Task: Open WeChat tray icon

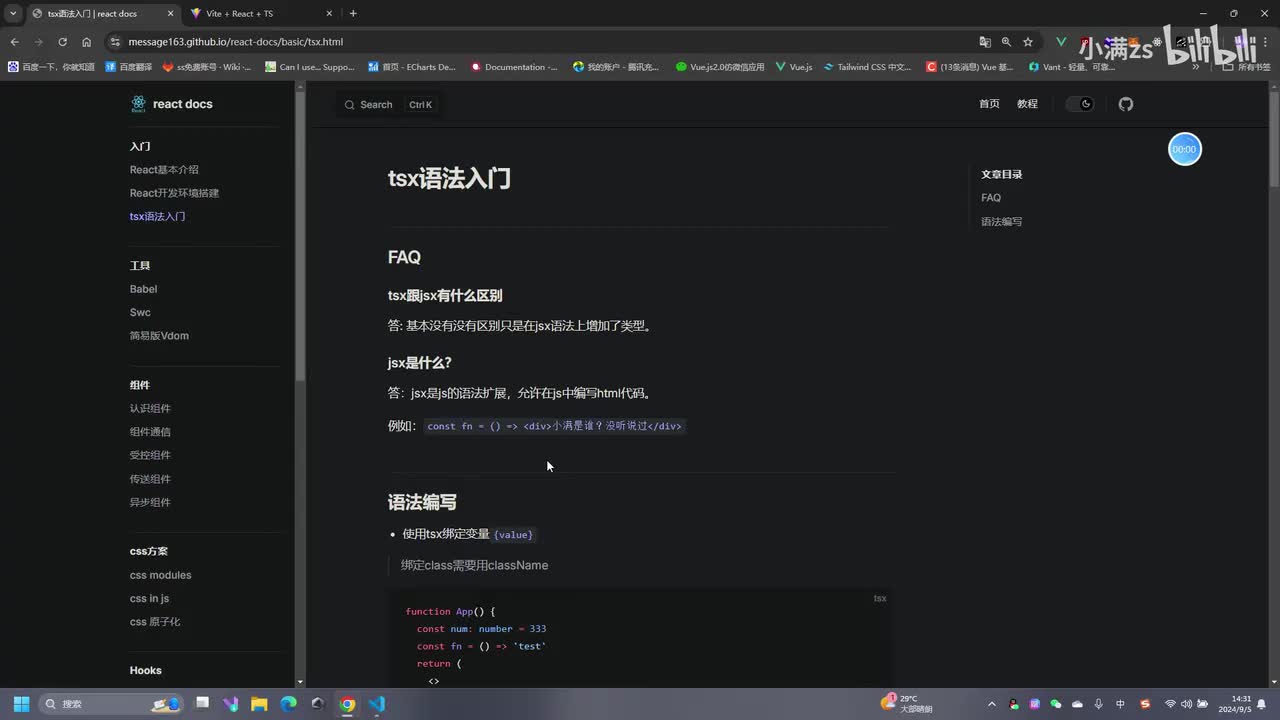Action: [1056, 704]
